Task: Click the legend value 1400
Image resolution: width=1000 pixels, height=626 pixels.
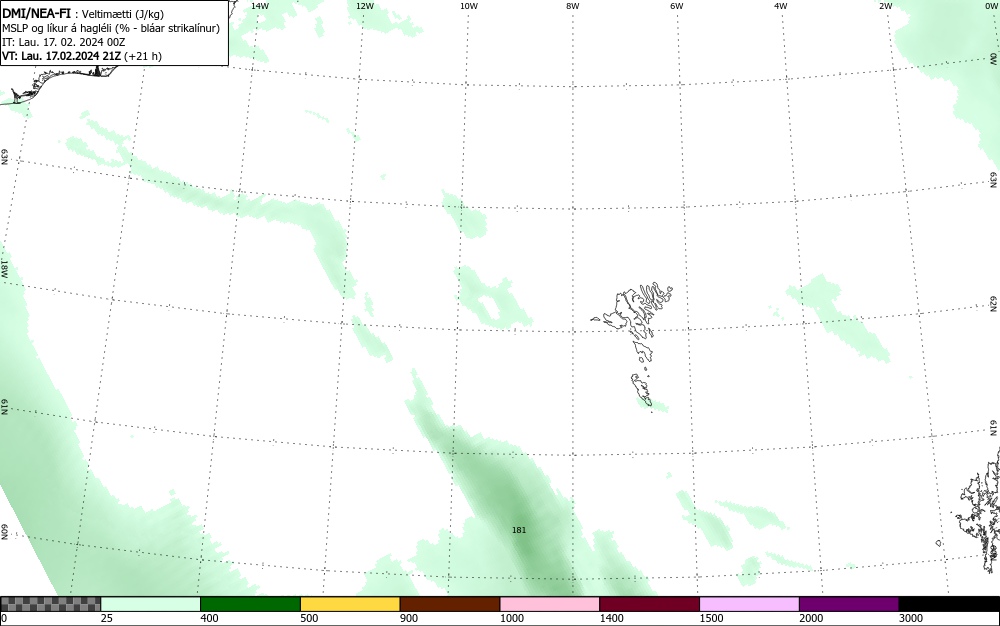Action: [611, 618]
